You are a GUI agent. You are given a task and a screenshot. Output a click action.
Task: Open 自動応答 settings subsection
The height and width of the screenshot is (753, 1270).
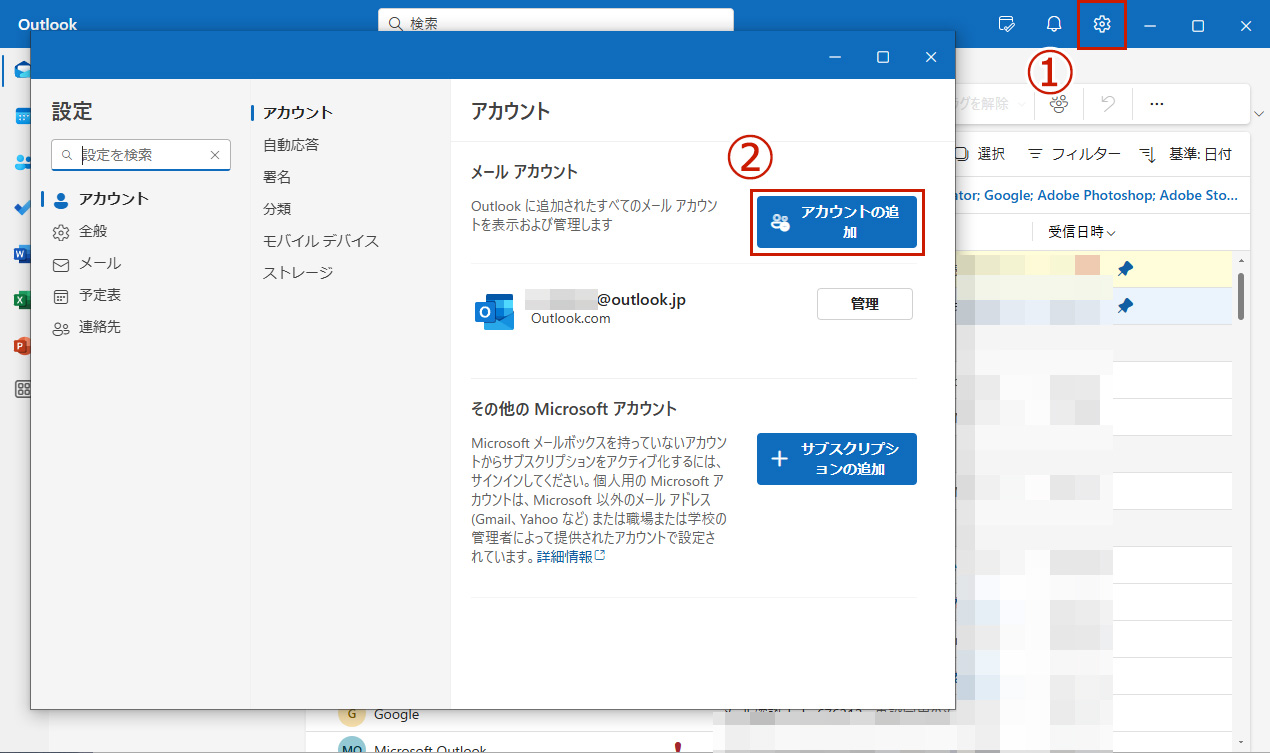291,145
